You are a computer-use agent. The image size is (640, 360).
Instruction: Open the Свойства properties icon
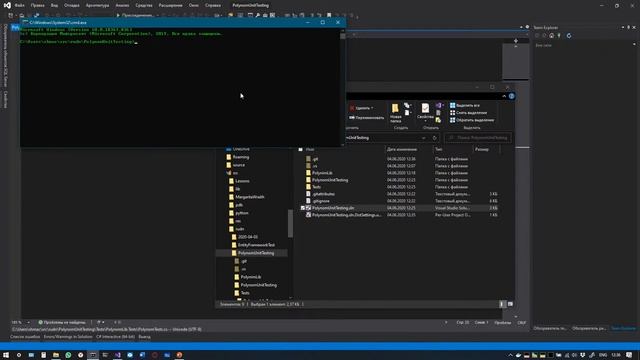(425, 112)
